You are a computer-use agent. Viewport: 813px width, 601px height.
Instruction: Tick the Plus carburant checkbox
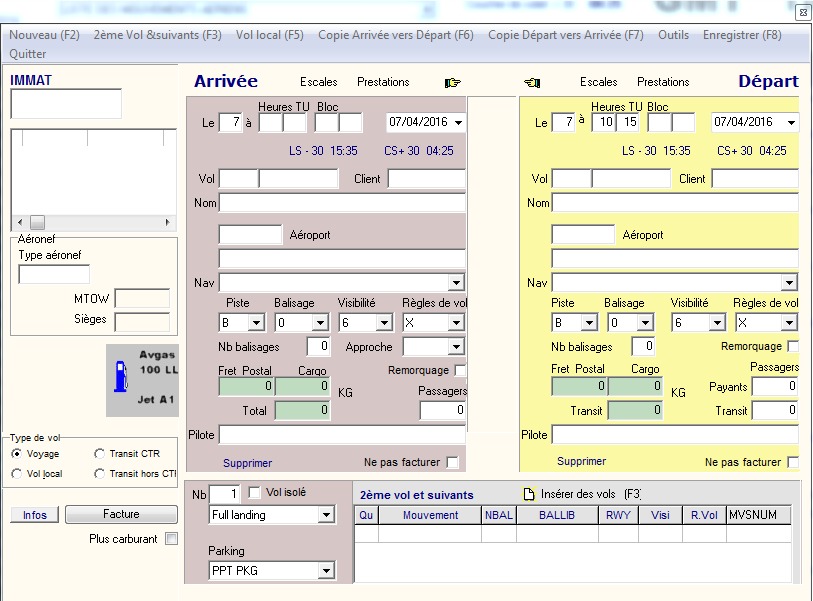coord(171,539)
